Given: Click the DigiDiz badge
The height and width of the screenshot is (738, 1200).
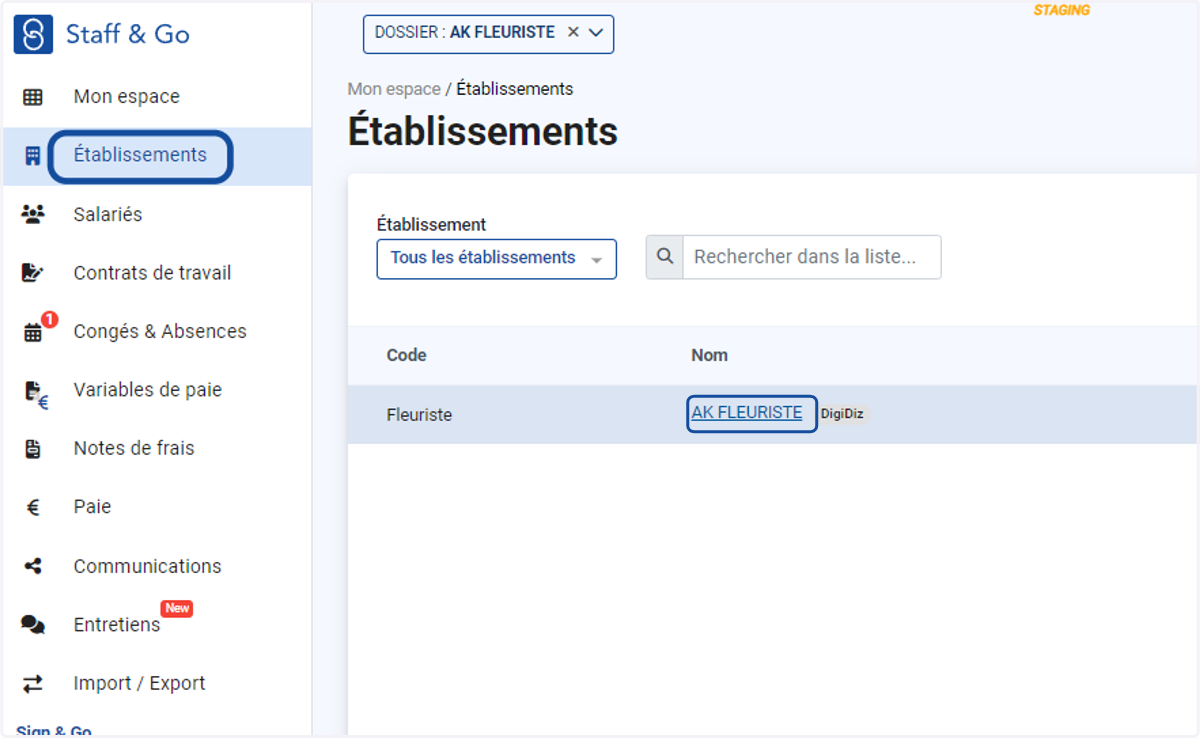Looking at the screenshot, I should click(x=842, y=414).
